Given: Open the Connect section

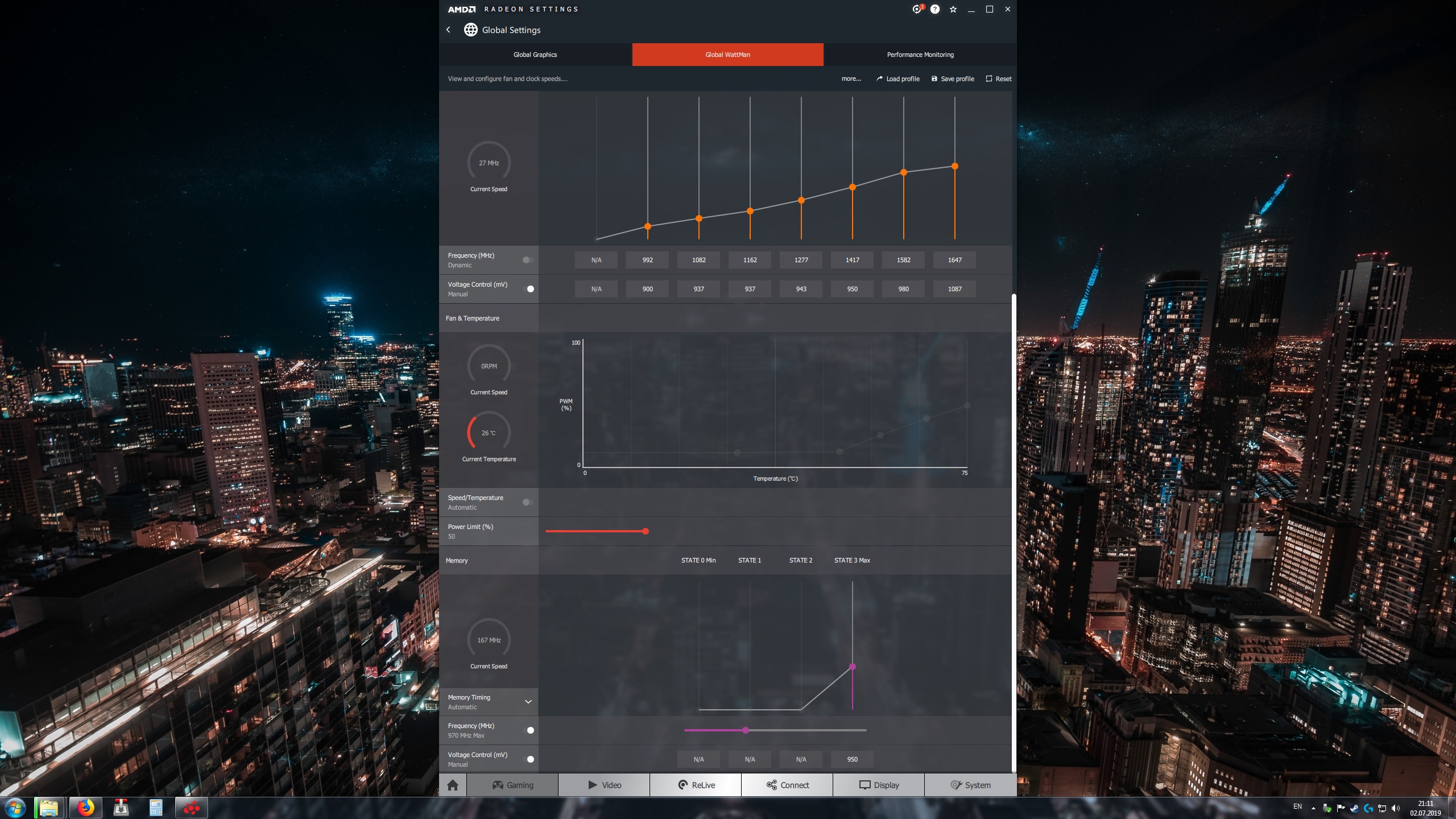Looking at the screenshot, I should 787,785.
